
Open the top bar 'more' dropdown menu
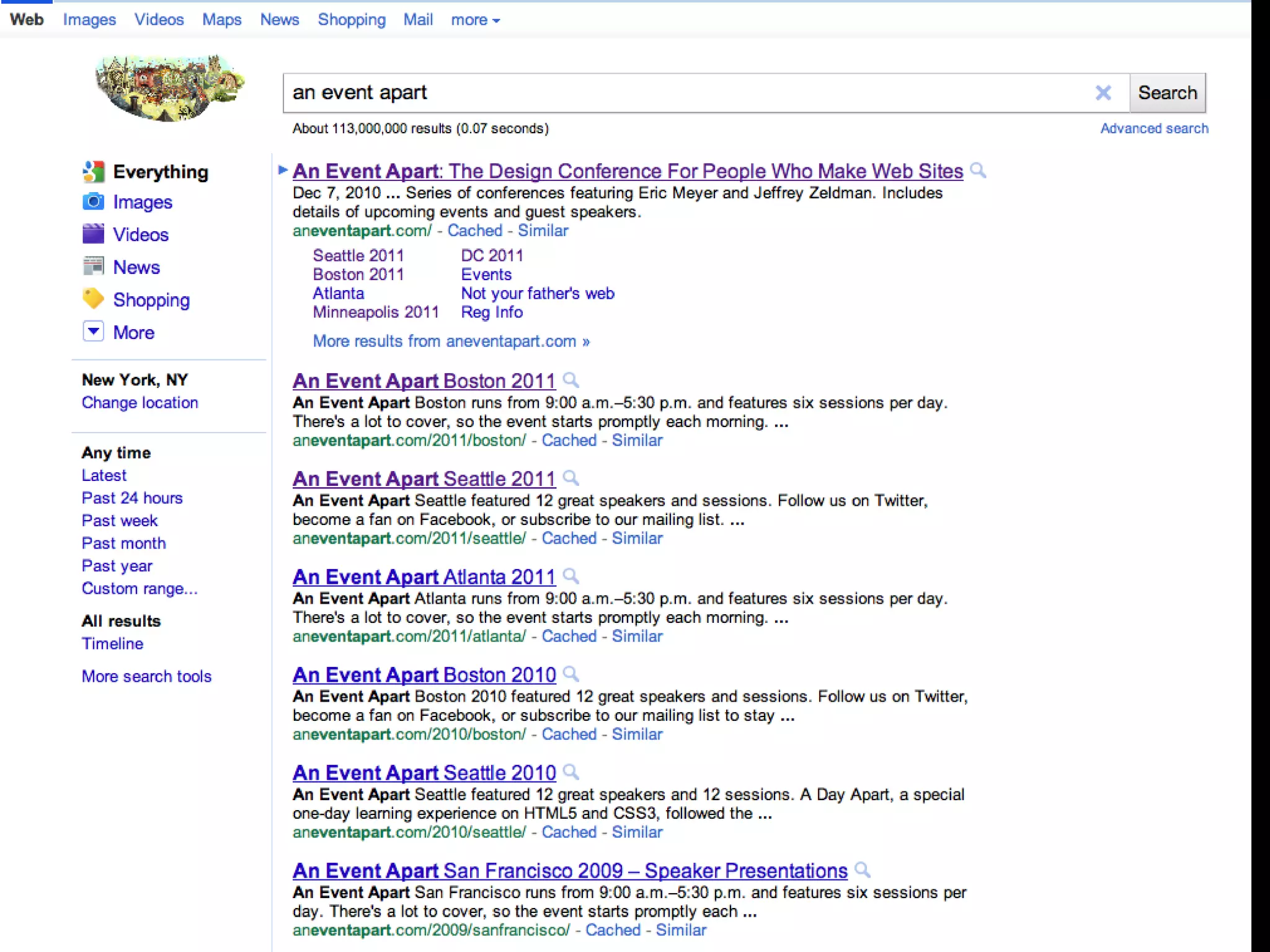point(475,20)
